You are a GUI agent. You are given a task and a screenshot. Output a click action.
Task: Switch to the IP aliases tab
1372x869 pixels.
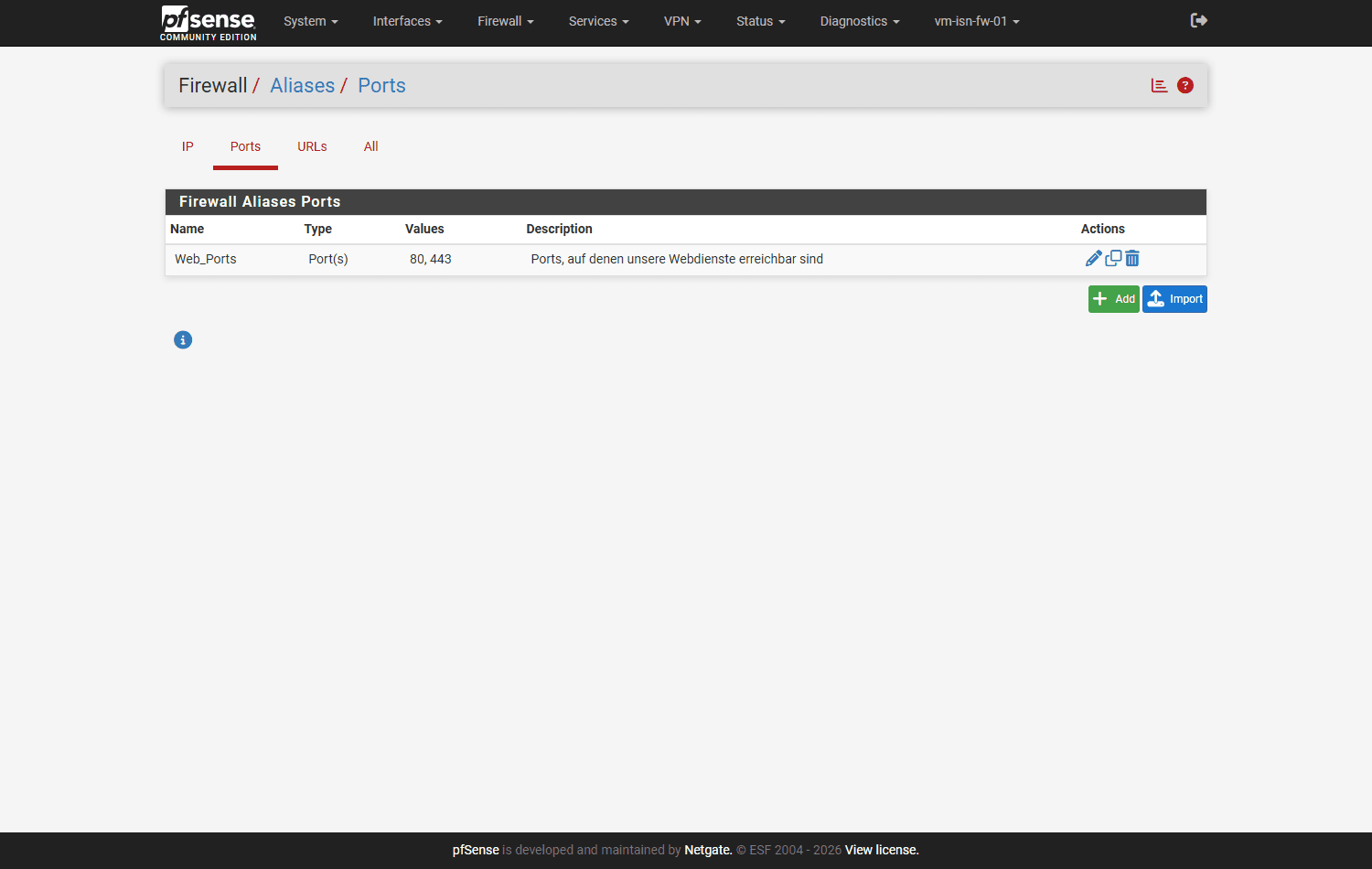(x=188, y=146)
